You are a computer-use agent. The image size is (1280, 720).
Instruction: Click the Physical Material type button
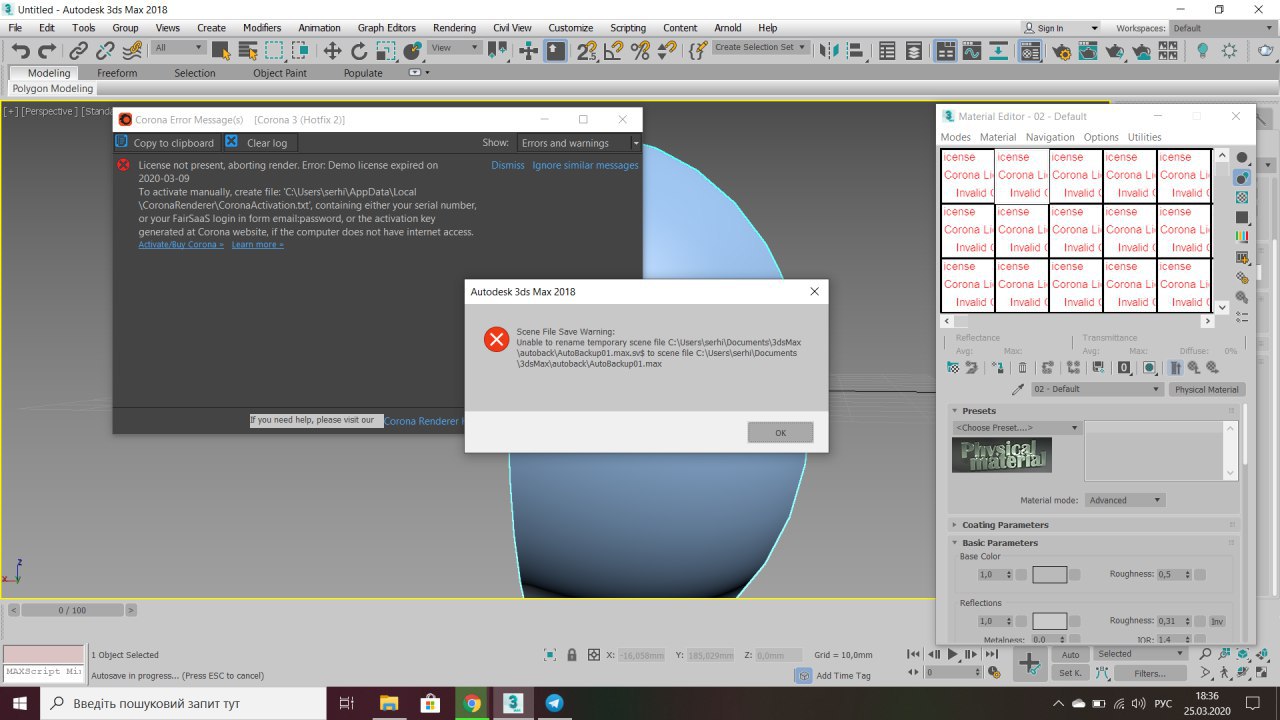pyautogui.click(x=1207, y=389)
